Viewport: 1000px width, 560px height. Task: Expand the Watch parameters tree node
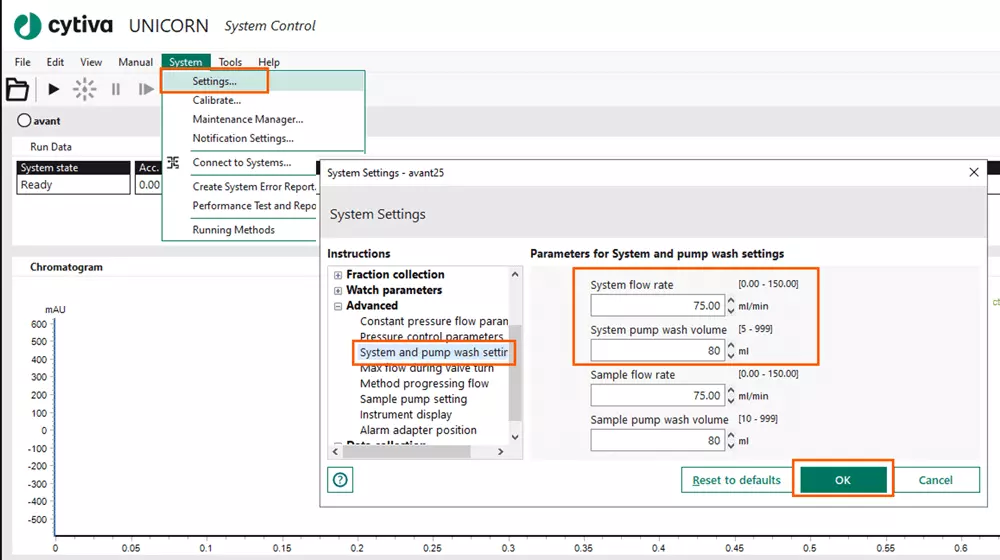337,290
